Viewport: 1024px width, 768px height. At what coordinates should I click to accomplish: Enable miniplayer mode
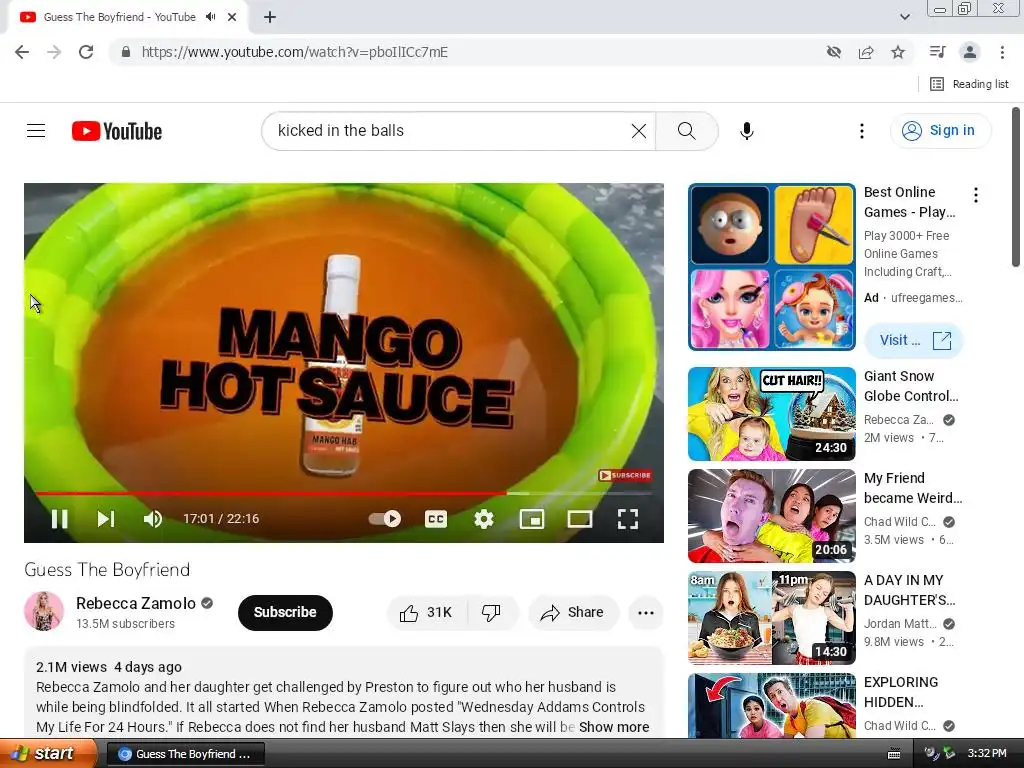[x=532, y=519]
